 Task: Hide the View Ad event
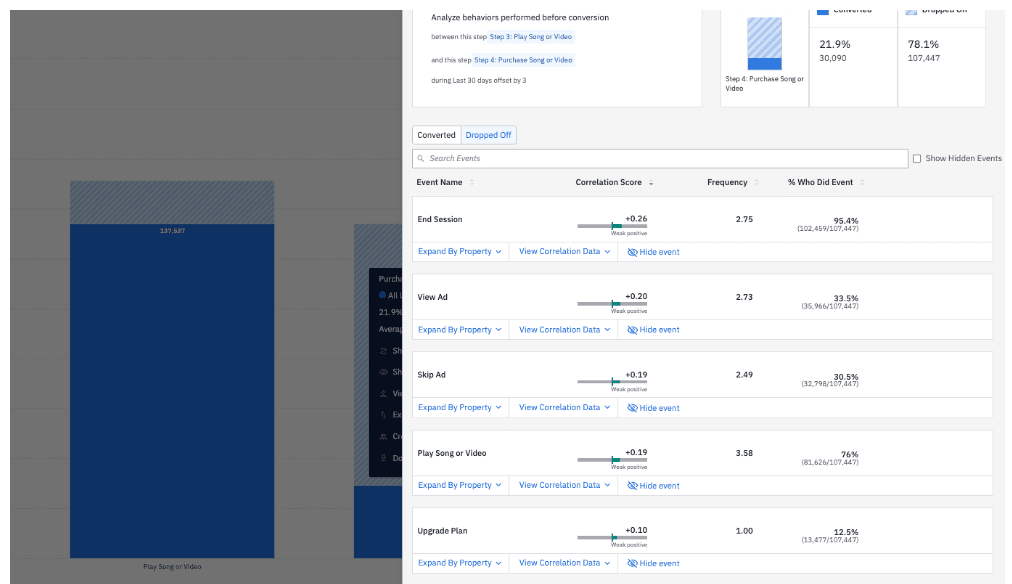[653, 330]
